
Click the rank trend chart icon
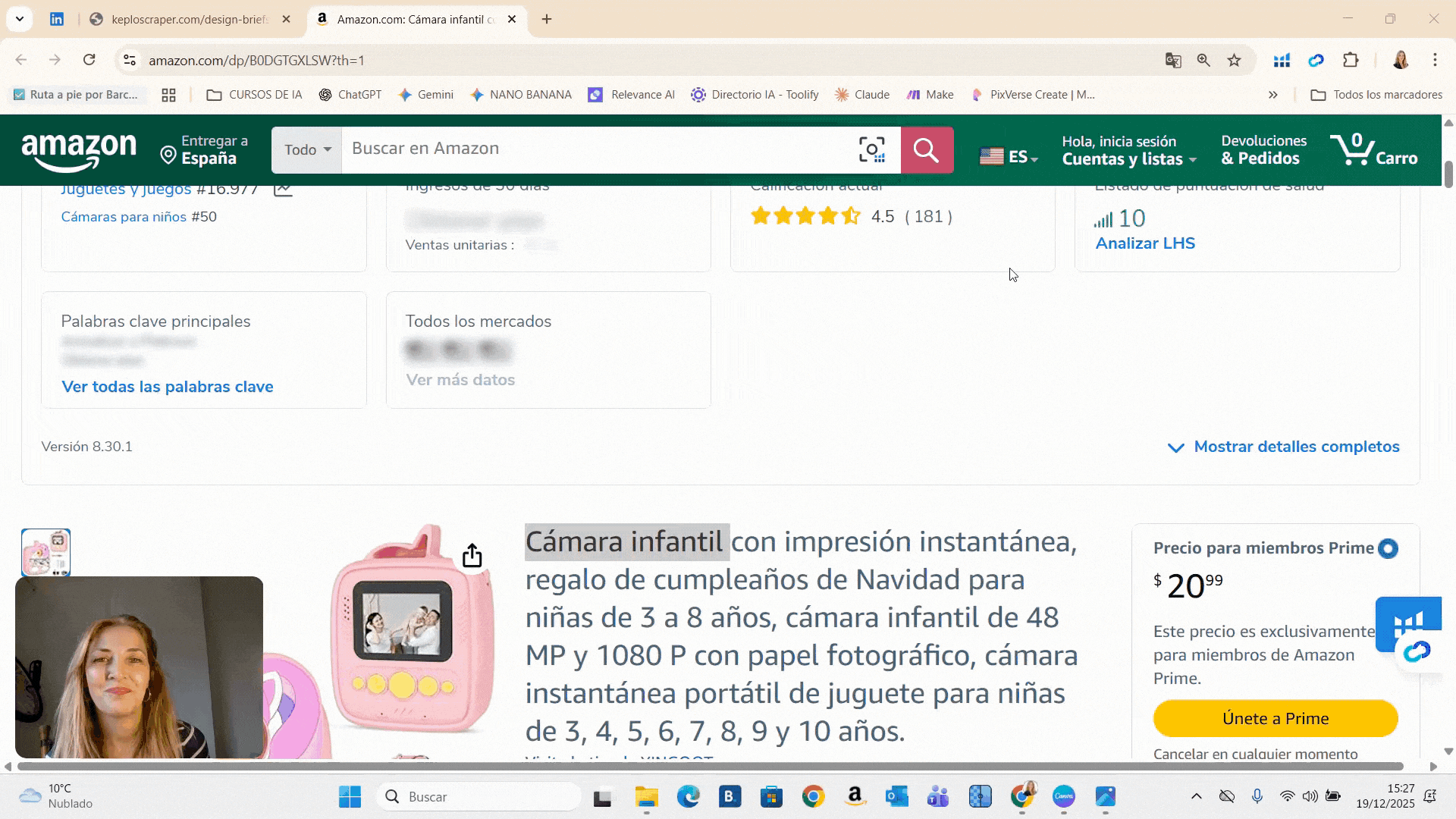coord(283,190)
